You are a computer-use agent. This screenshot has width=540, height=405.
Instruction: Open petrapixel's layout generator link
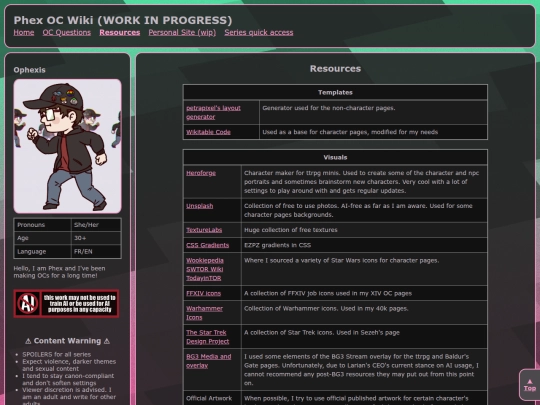point(213,112)
